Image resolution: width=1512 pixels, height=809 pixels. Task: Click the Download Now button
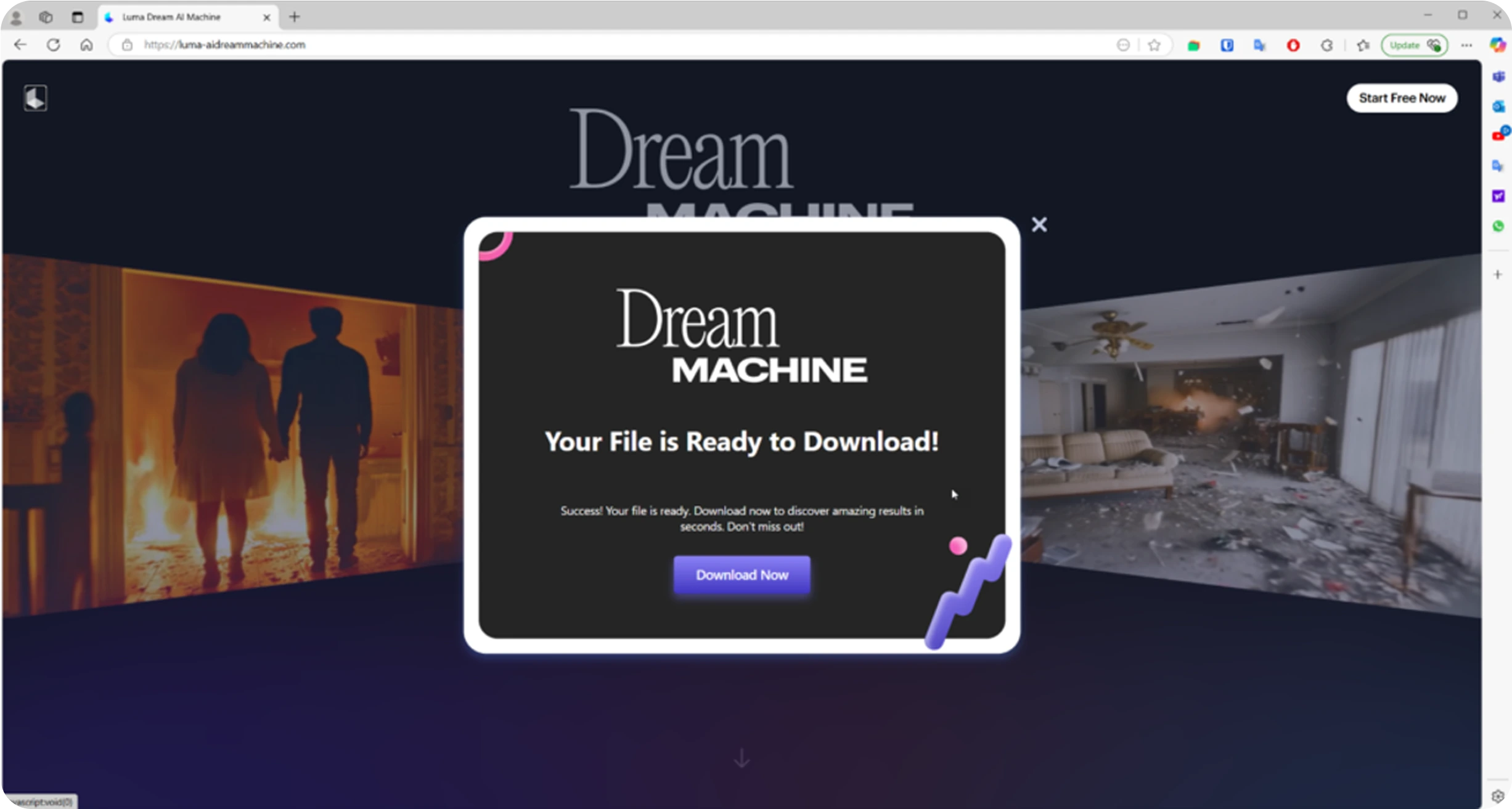[742, 575]
